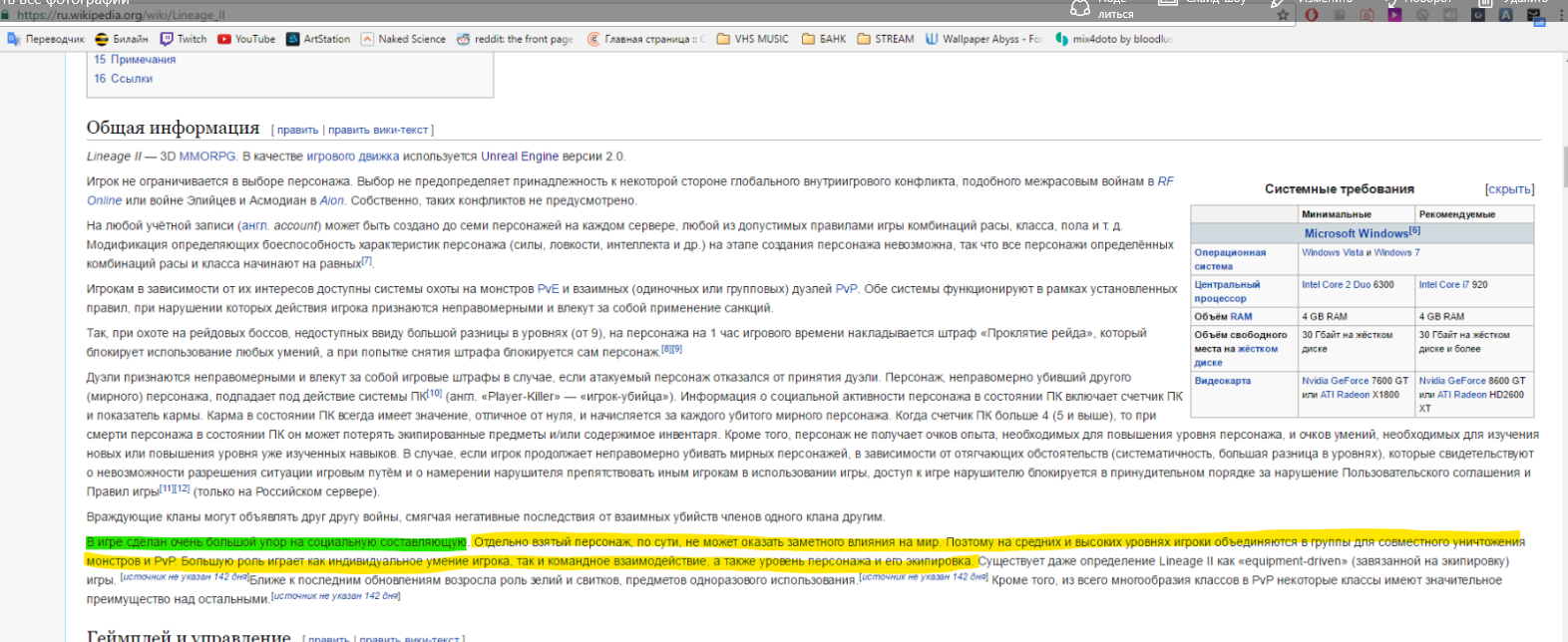Open the Главная страница bookmark
This screenshot has height=642, width=1568.
point(645,39)
